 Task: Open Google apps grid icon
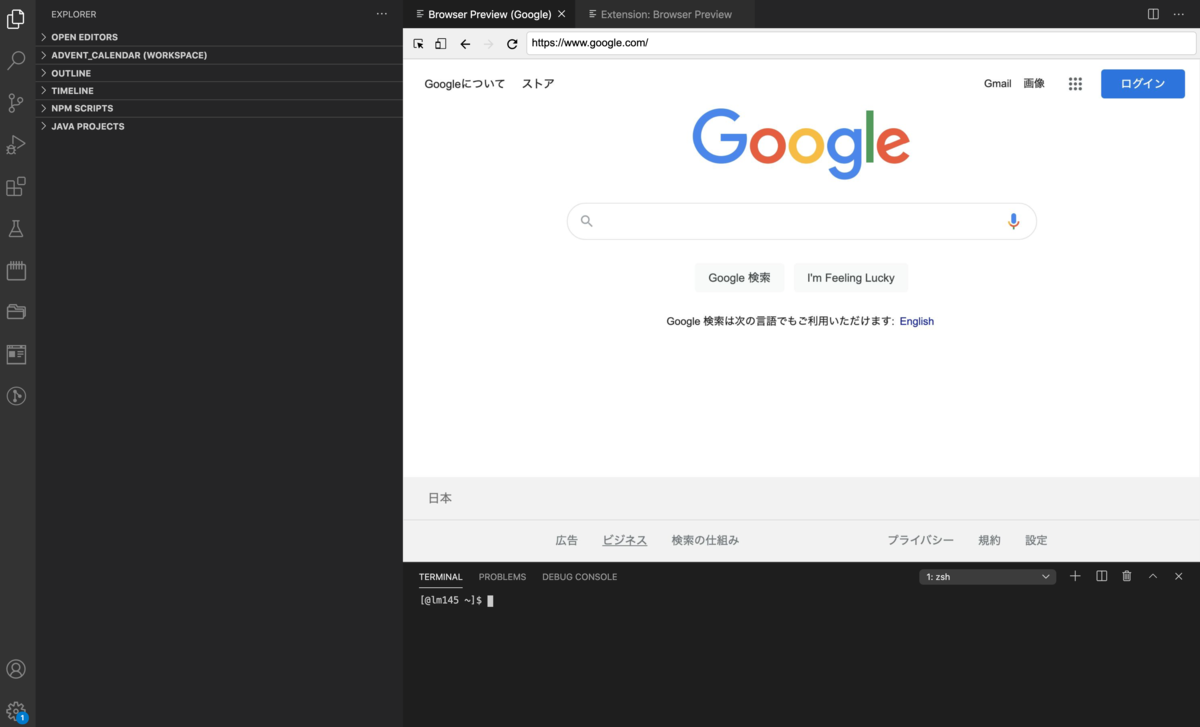[x=1075, y=84]
